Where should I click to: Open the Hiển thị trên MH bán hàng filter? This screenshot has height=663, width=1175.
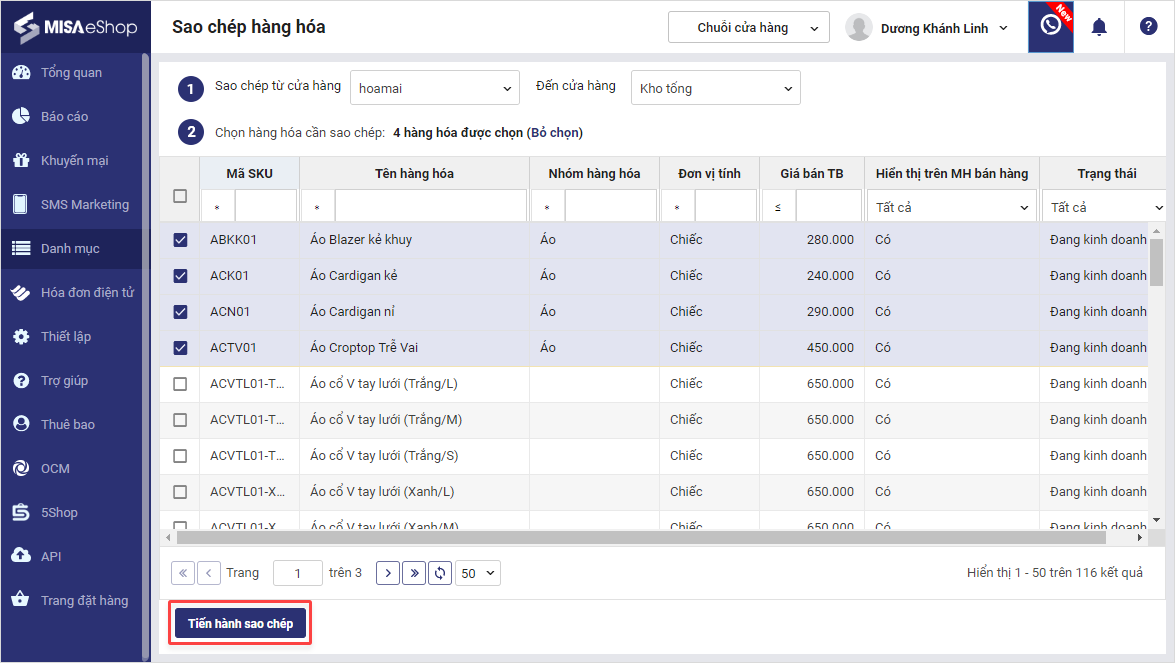(952, 207)
